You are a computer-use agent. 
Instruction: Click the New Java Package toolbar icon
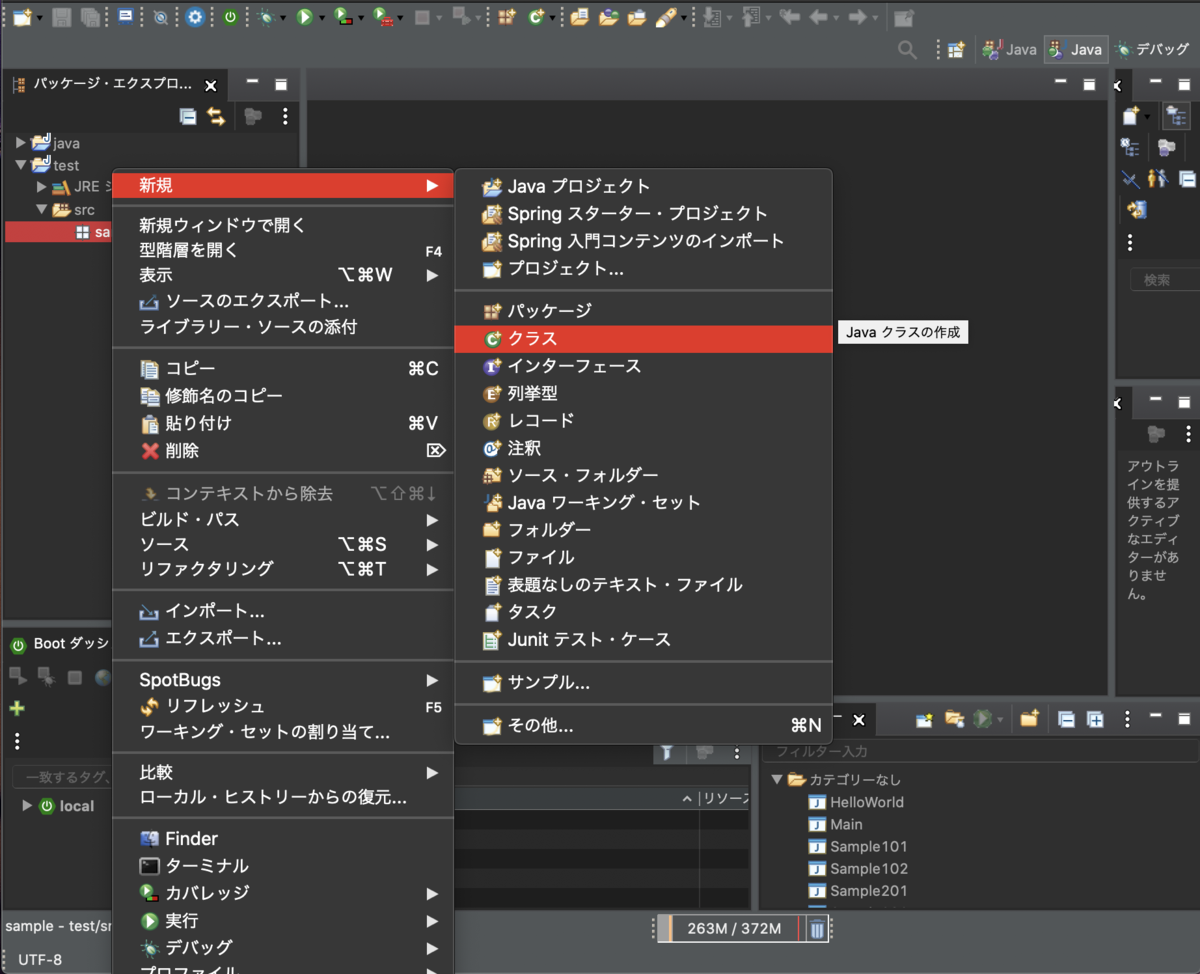point(508,17)
